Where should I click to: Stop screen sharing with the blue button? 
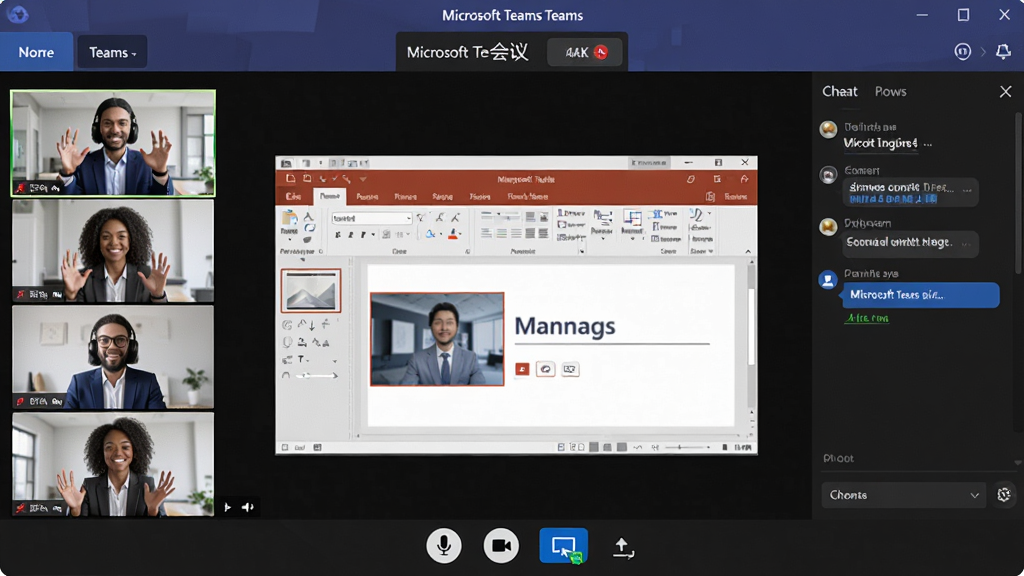(564, 545)
